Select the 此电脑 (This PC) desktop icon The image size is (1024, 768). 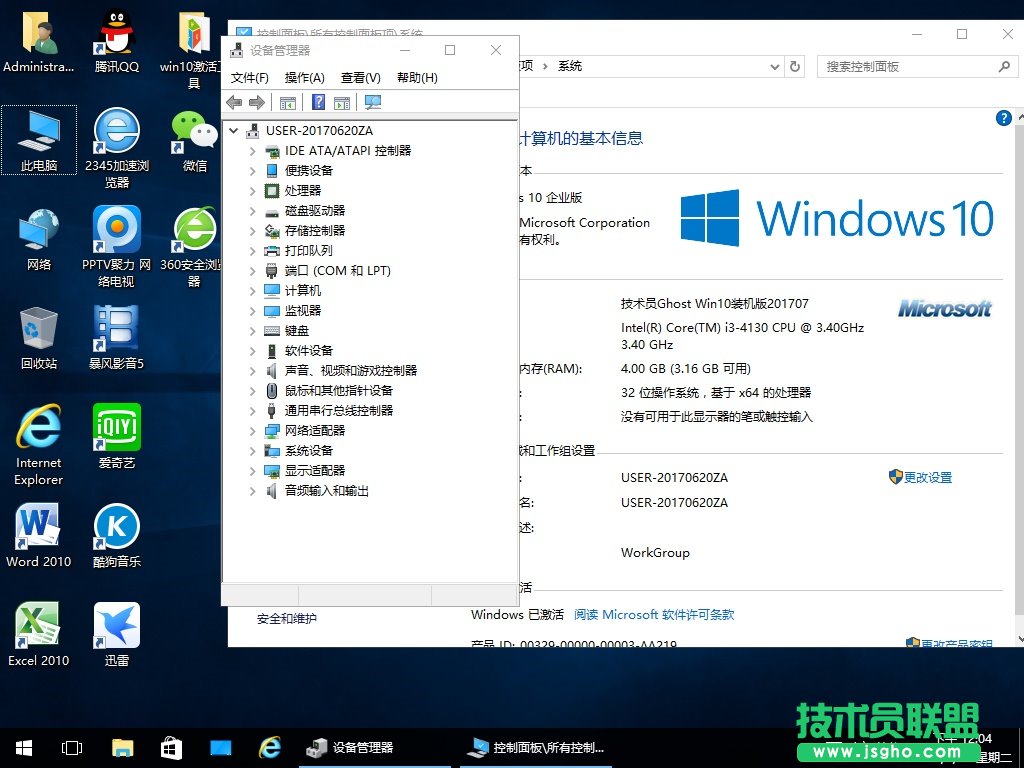tap(39, 140)
